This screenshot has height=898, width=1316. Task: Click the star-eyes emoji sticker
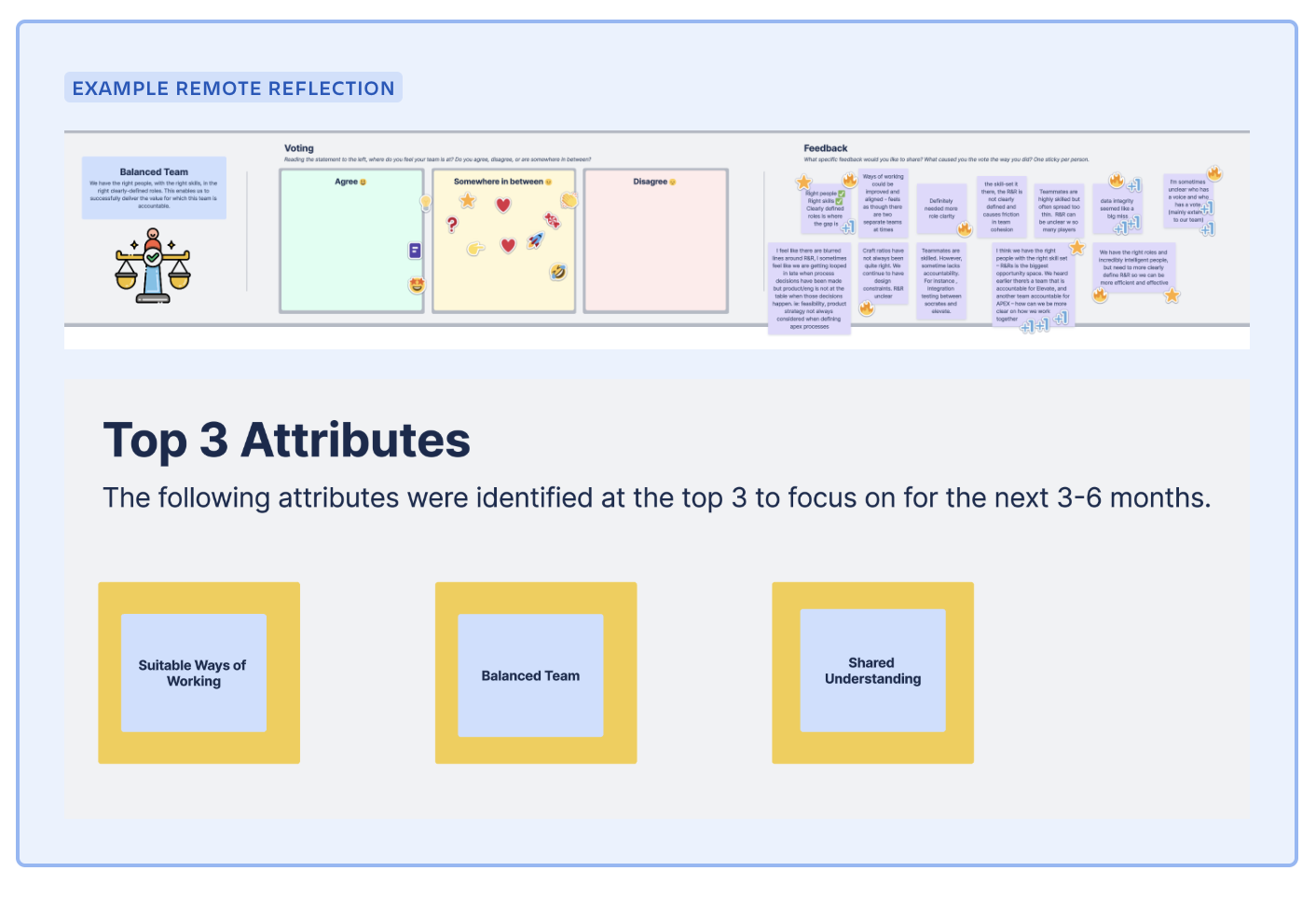417,285
